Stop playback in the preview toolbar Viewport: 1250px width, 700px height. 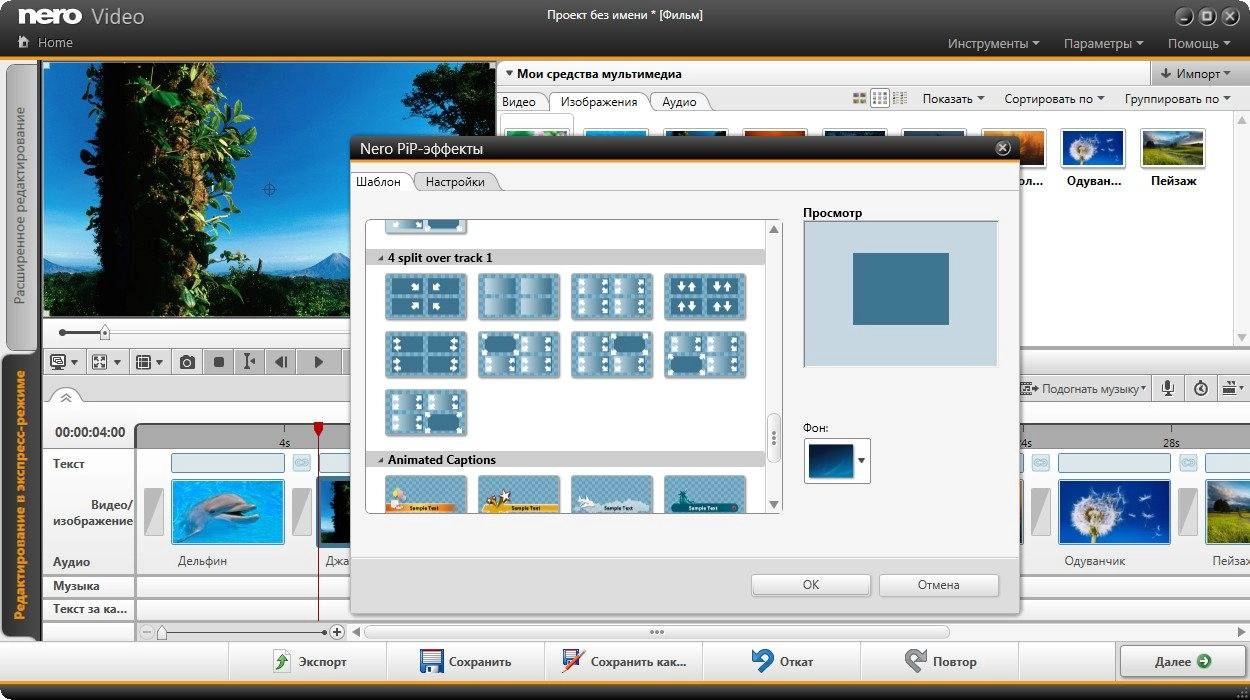tap(219, 362)
